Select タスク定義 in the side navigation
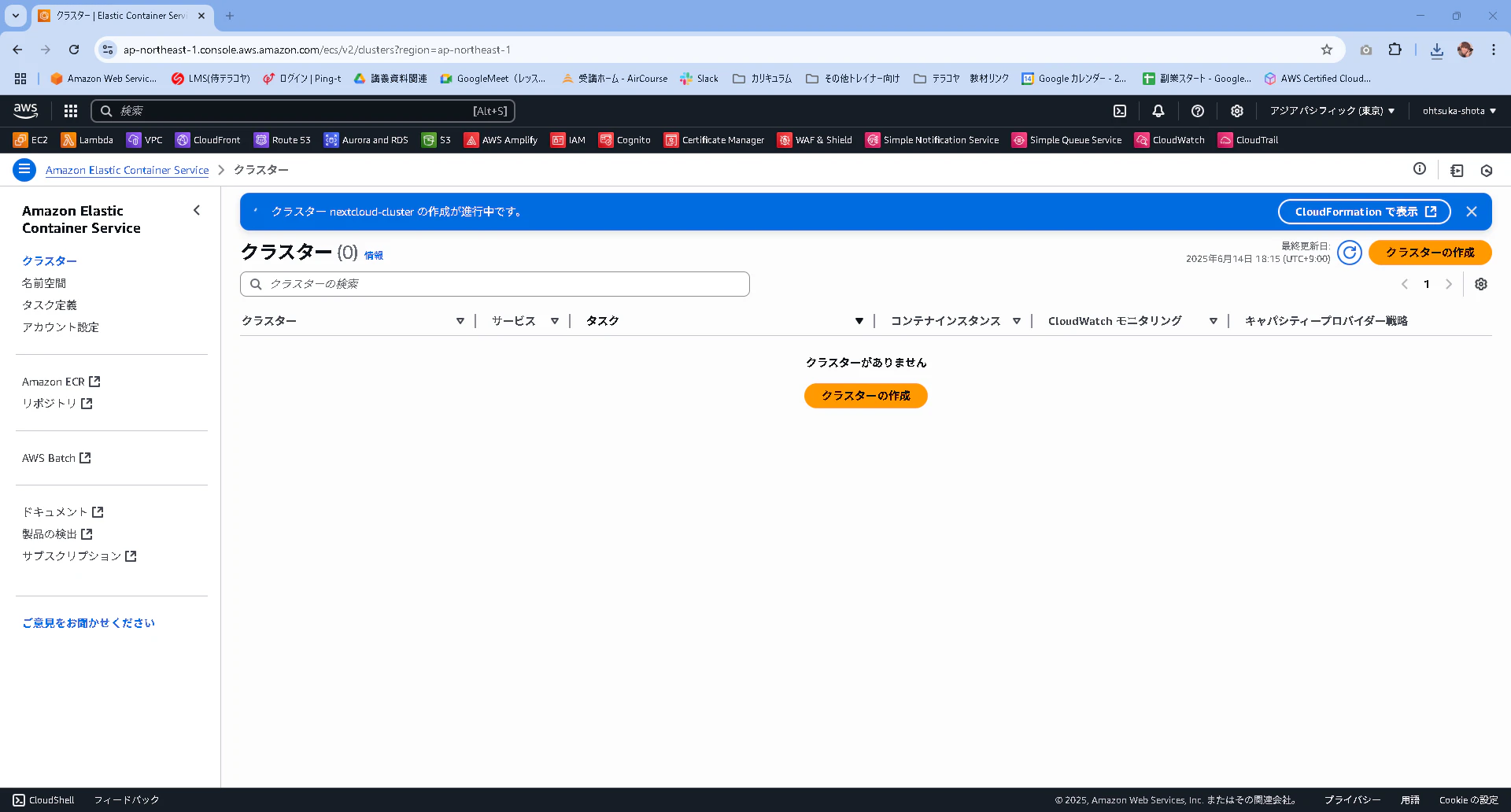 coord(50,305)
